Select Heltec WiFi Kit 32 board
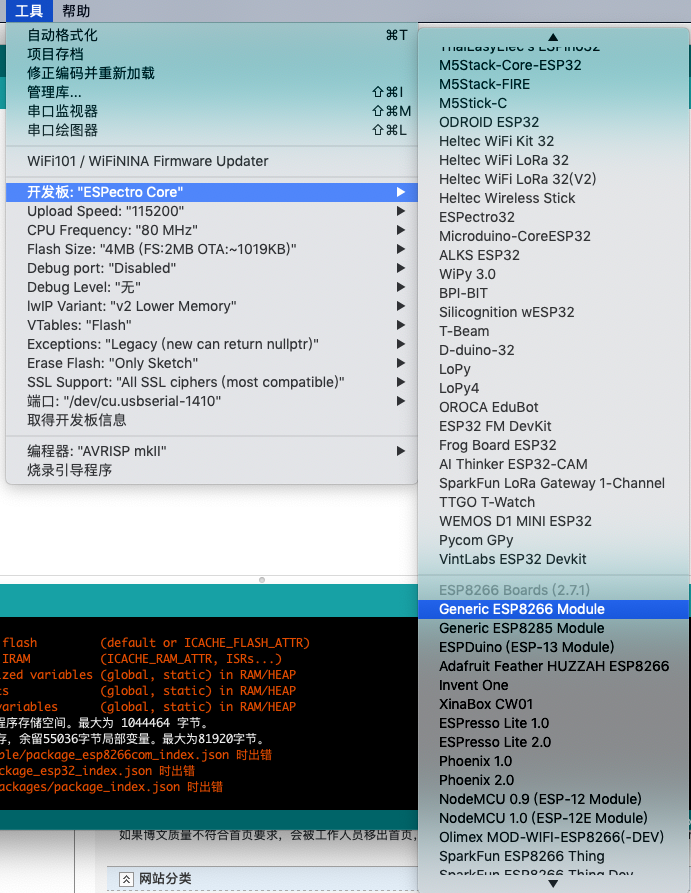 pyautogui.click(x=553, y=141)
